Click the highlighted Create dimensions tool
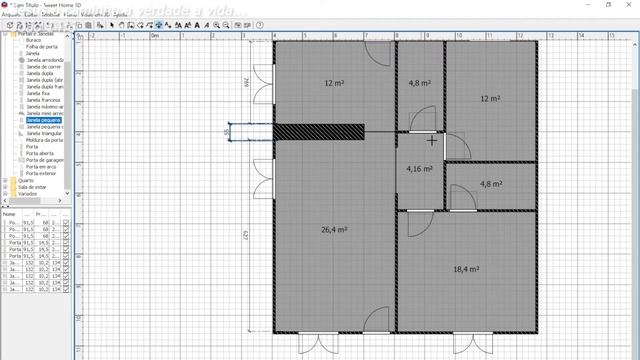Image resolution: width=640 pixels, height=360 pixels. tap(159, 25)
